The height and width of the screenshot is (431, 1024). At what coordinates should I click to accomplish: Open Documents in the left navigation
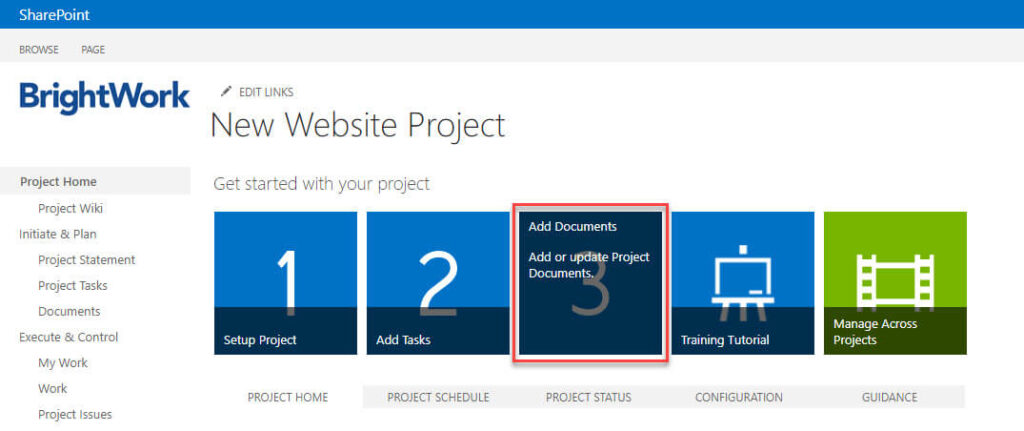69,311
